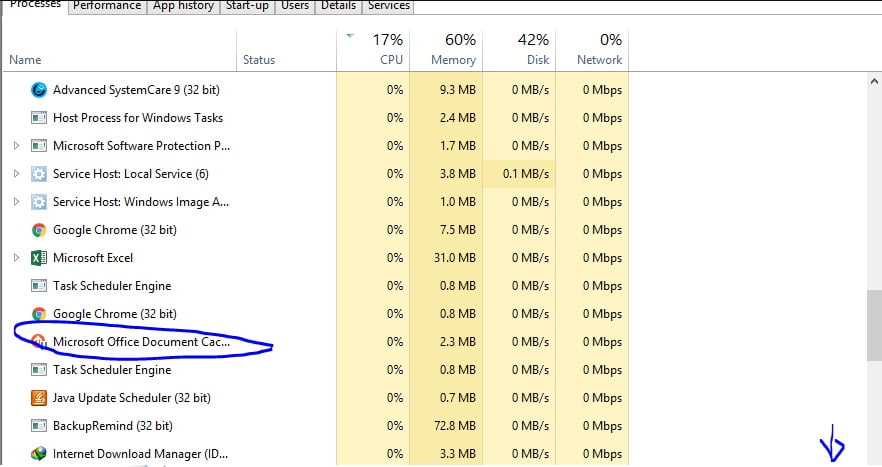The width and height of the screenshot is (882, 467).
Task: Click the vertical scrollbar thumb
Action: pyautogui.click(x=874, y=325)
